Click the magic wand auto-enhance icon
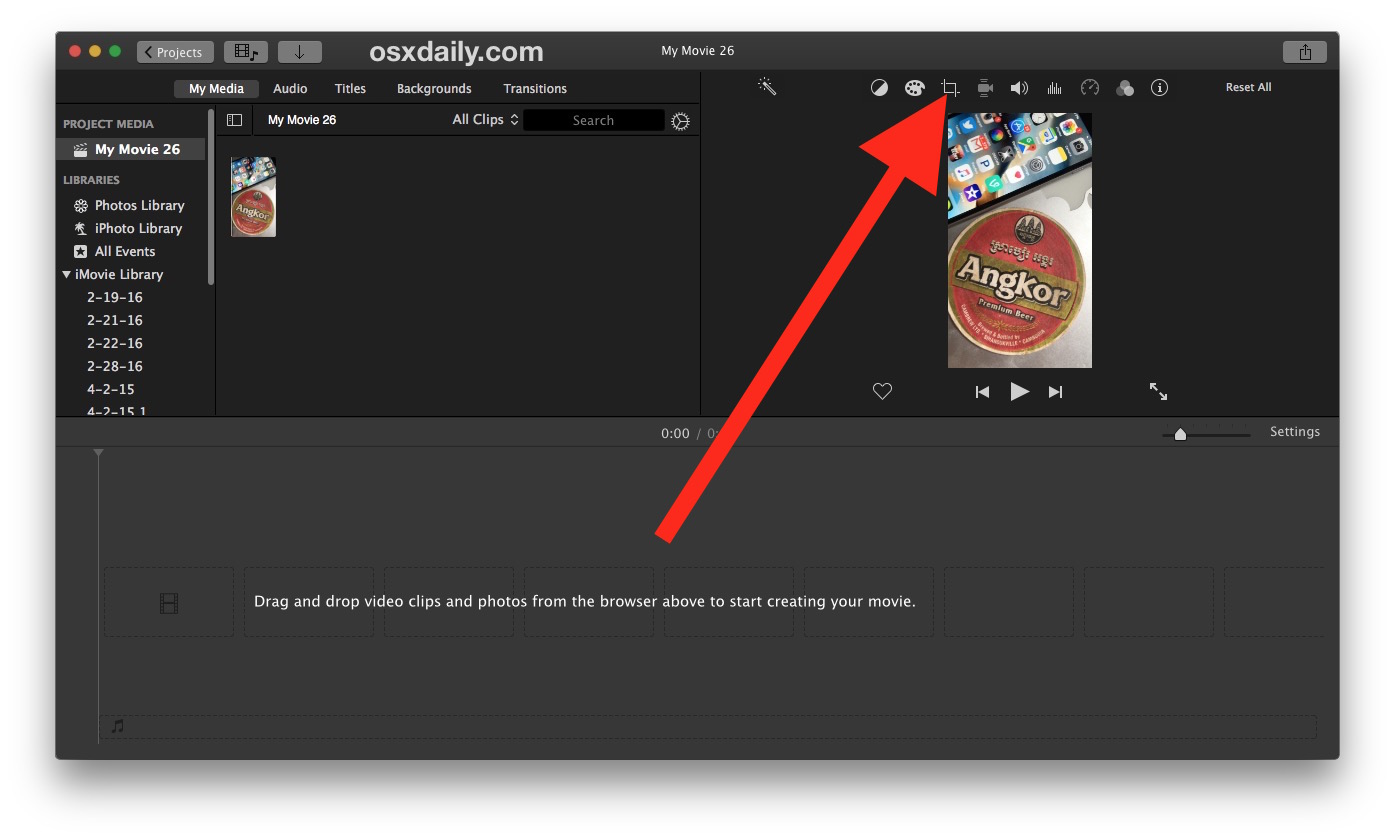 coord(767,87)
